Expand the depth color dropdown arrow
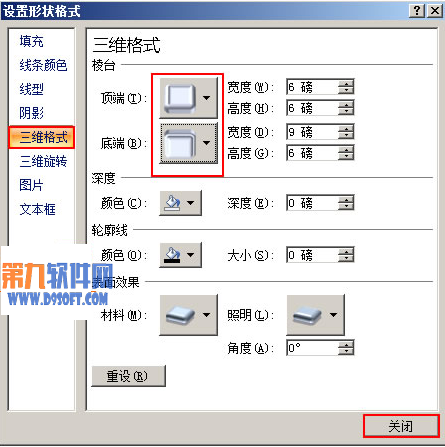Image resolution: width=445 pixels, height=447 pixels. pyautogui.click(x=191, y=203)
